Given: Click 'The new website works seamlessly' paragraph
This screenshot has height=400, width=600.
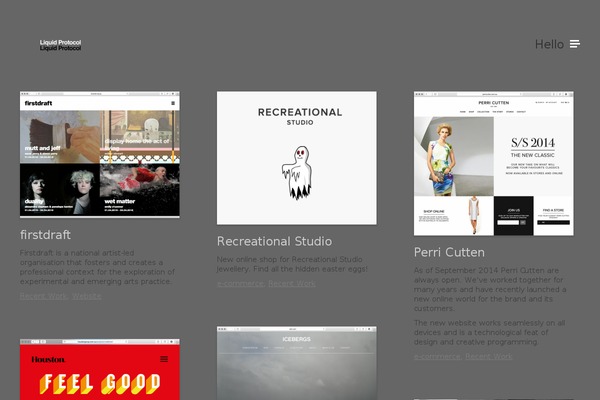Looking at the screenshot, I should 489,332.
